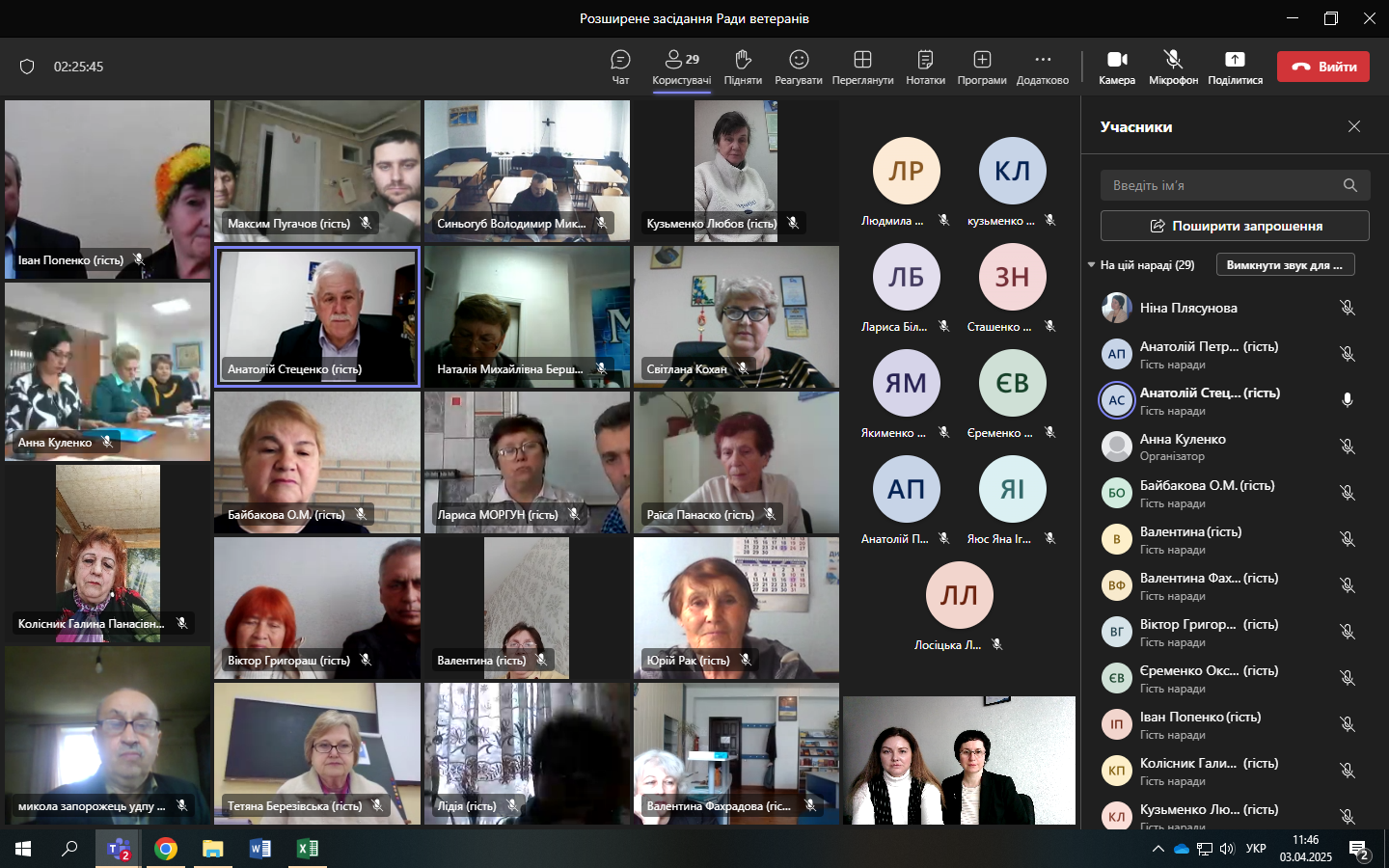The height and width of the screenshot is (868, 1389).
Task: Open the Чат (Chat) panel
Action: [620, 66]
